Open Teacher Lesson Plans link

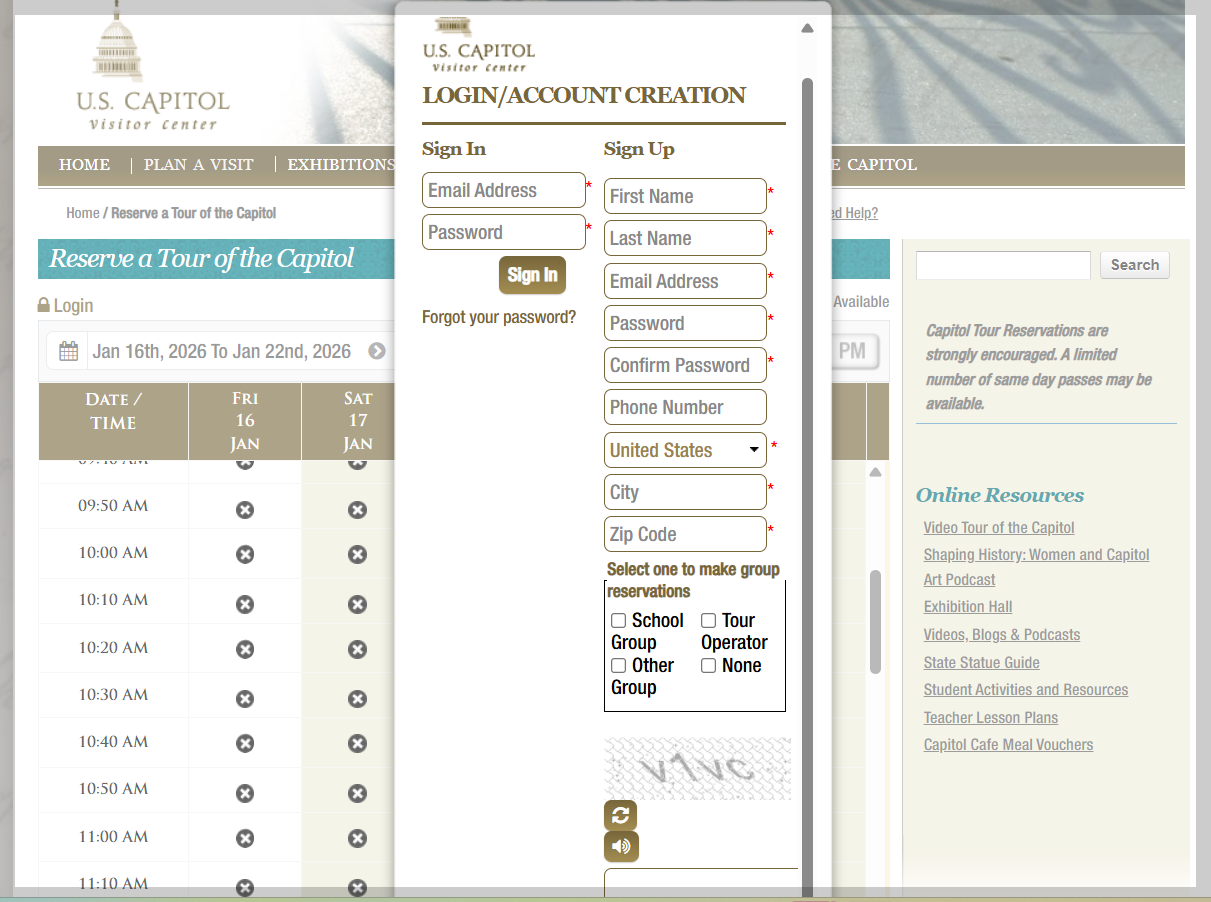991,718
